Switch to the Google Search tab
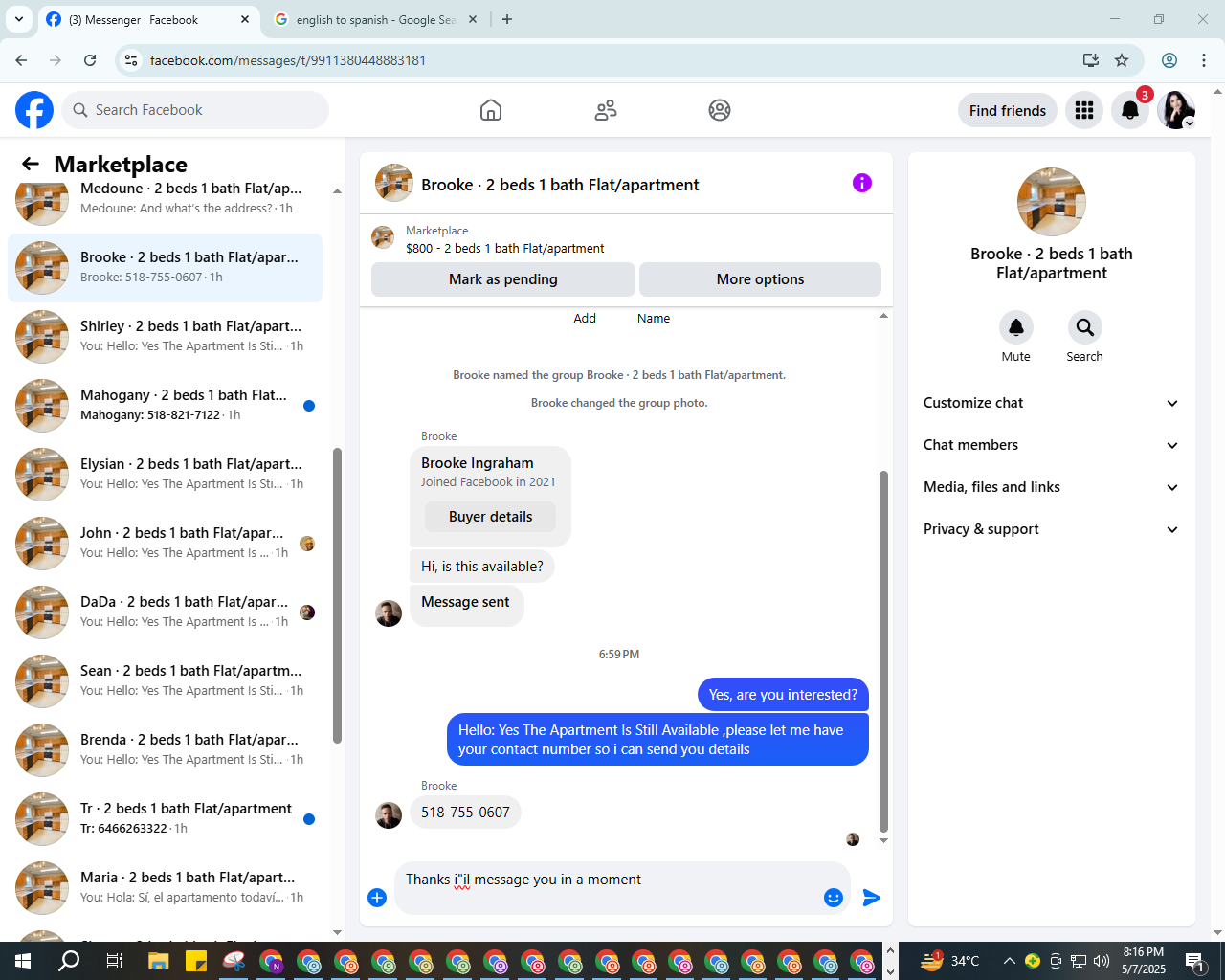The image size is (1225, 980). tap(375, 19)
